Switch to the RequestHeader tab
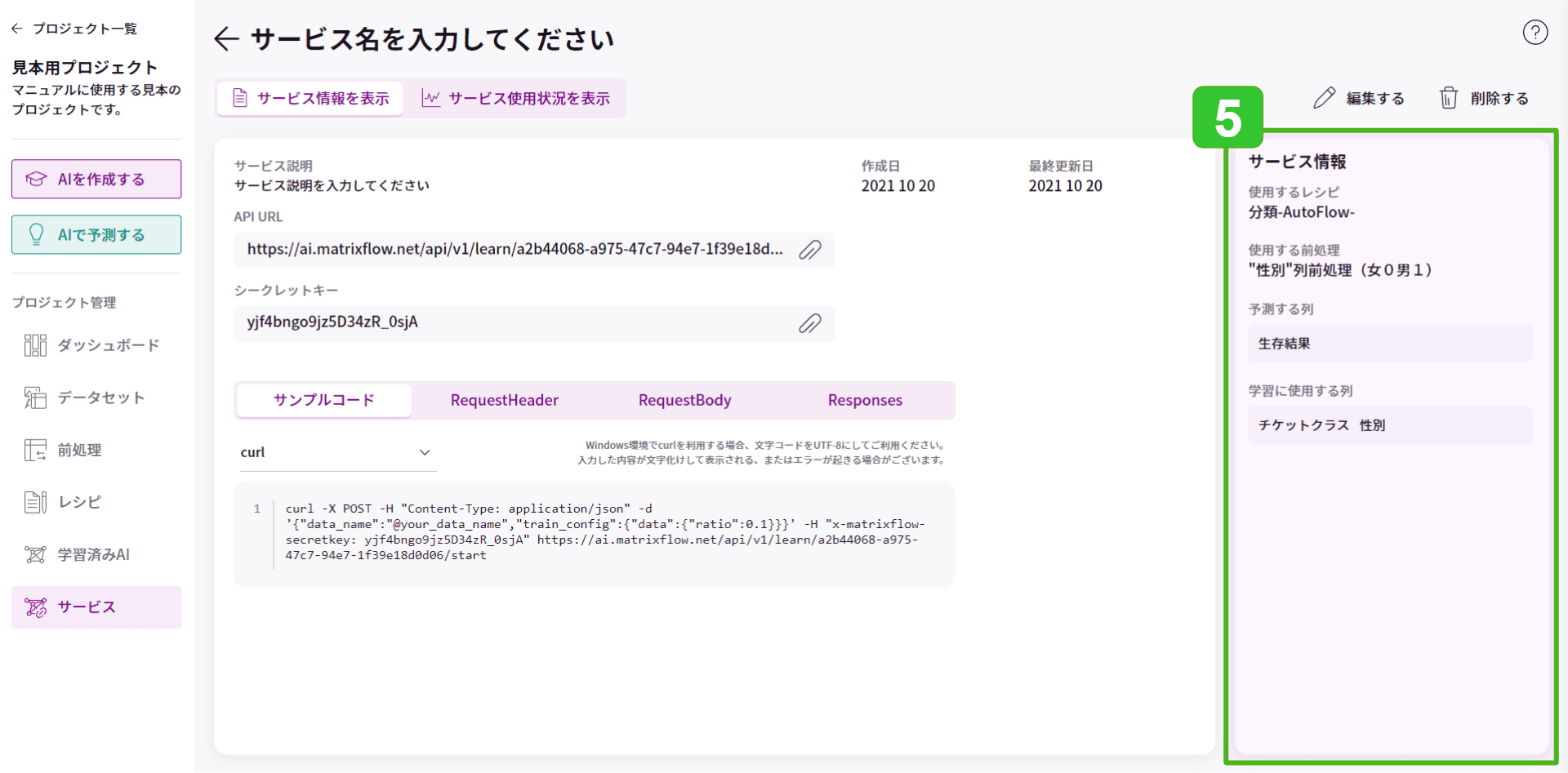Viewport: 1568px width, 773px height. click(x=504, y=400)
